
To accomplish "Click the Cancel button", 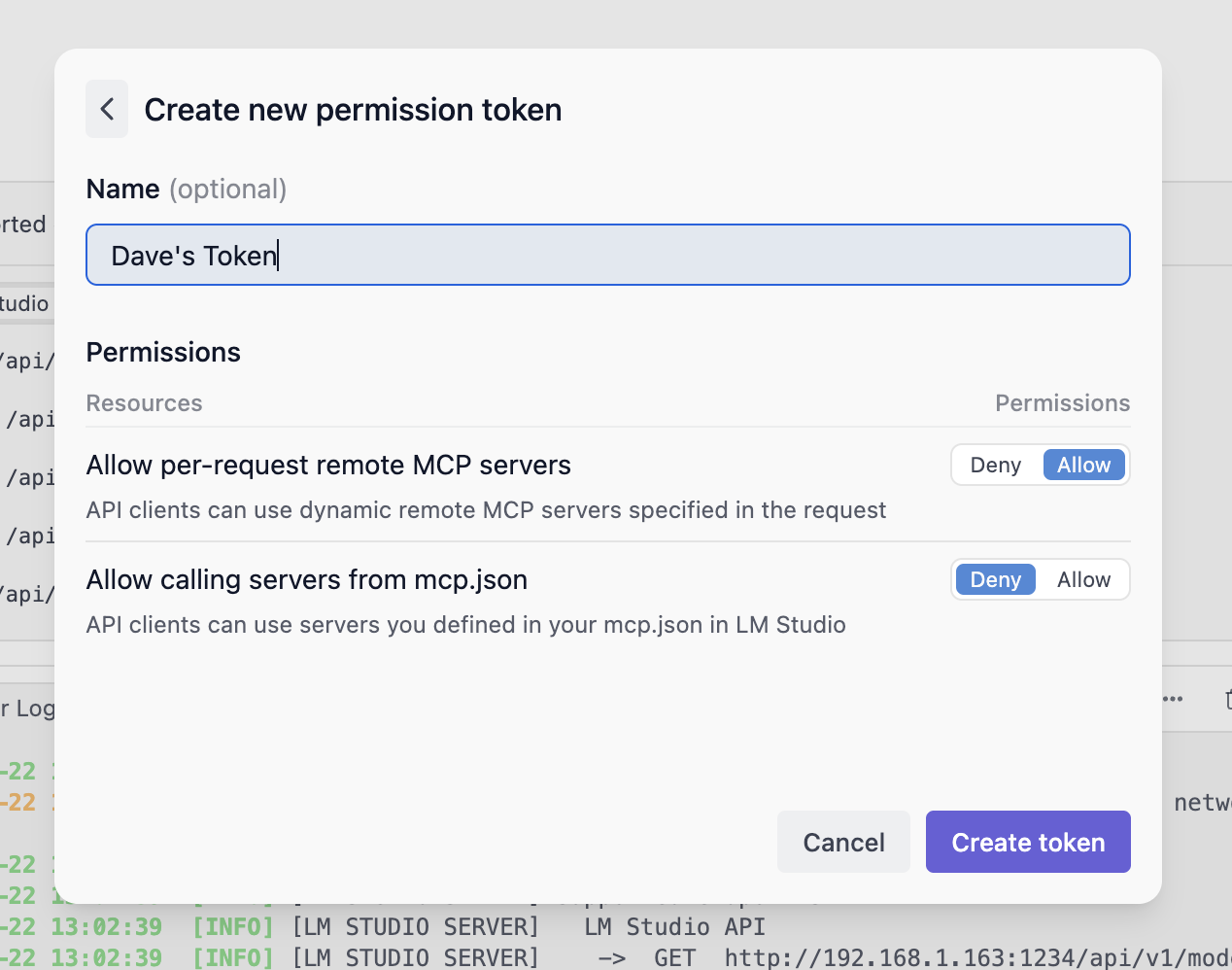I will 843,842.
